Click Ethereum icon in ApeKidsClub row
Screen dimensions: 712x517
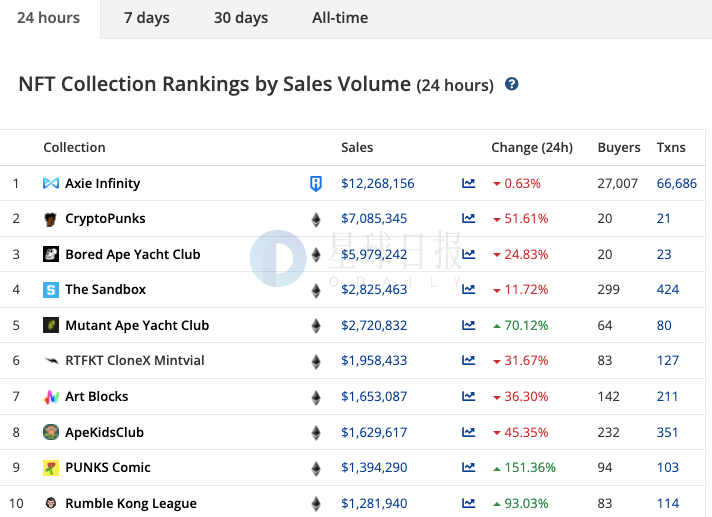pyautogui.click(x=316, y=433)
